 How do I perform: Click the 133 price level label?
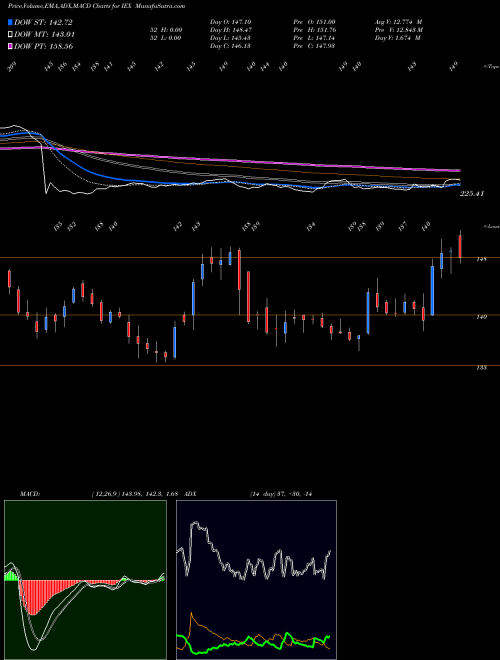tap(481, 368)
